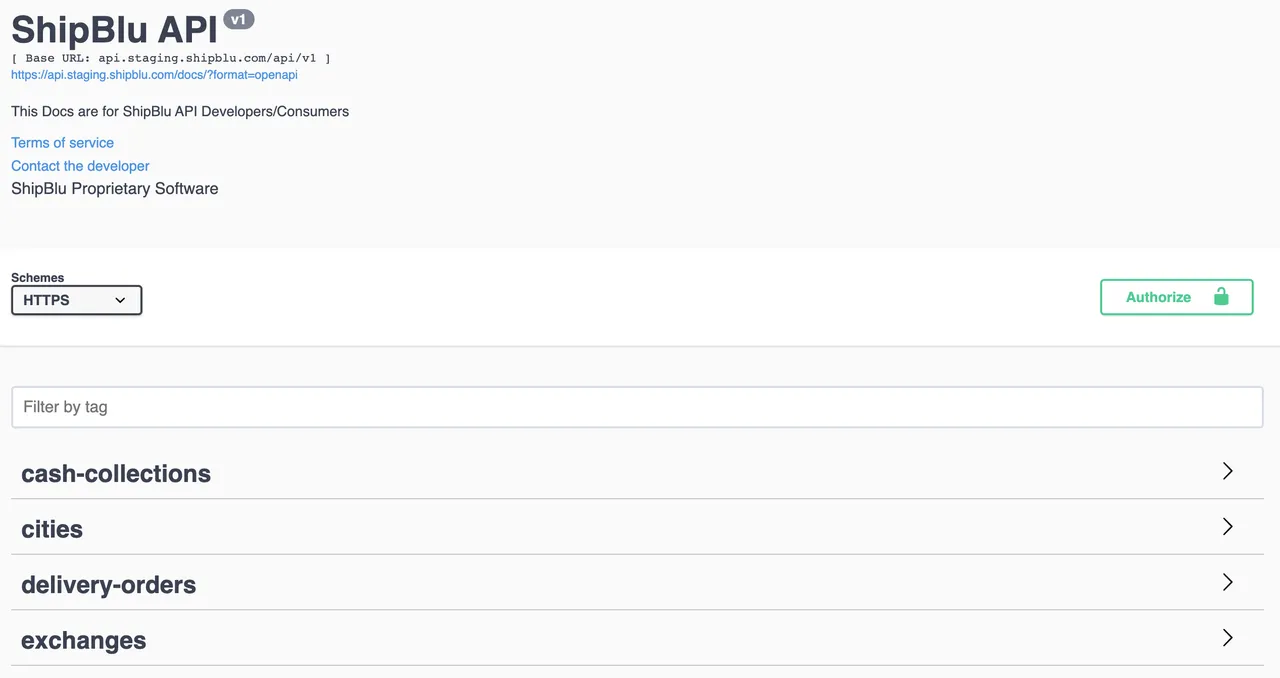Click the docs description for API Developers/Consumers
This screenshot has height=678, width=1280.
point(180,111)
